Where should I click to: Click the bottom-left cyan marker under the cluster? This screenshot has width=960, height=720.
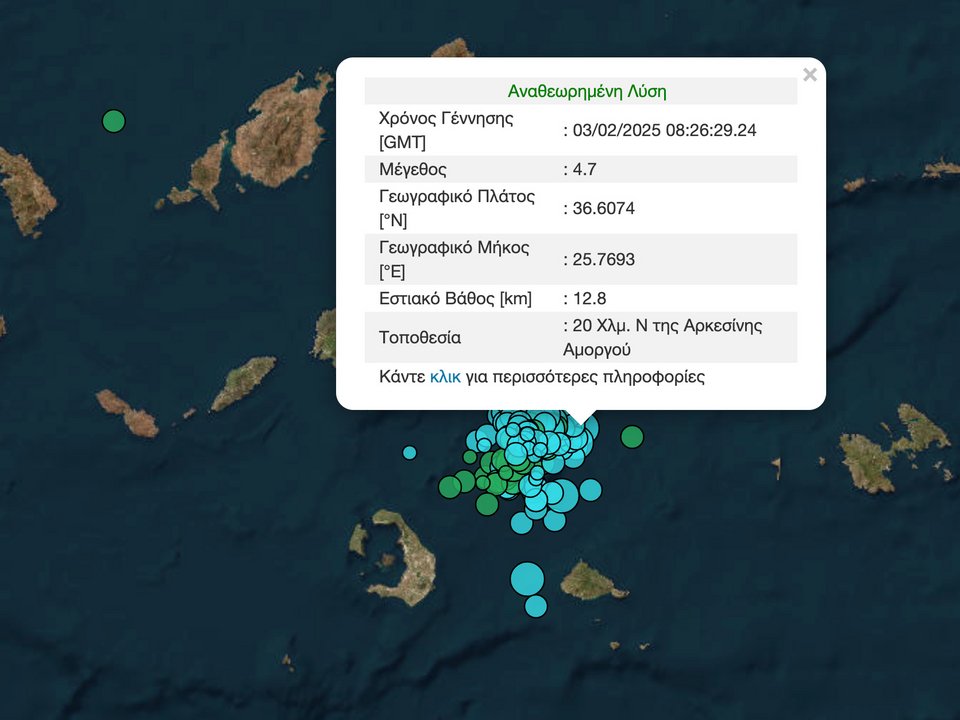tap(521, 523)
